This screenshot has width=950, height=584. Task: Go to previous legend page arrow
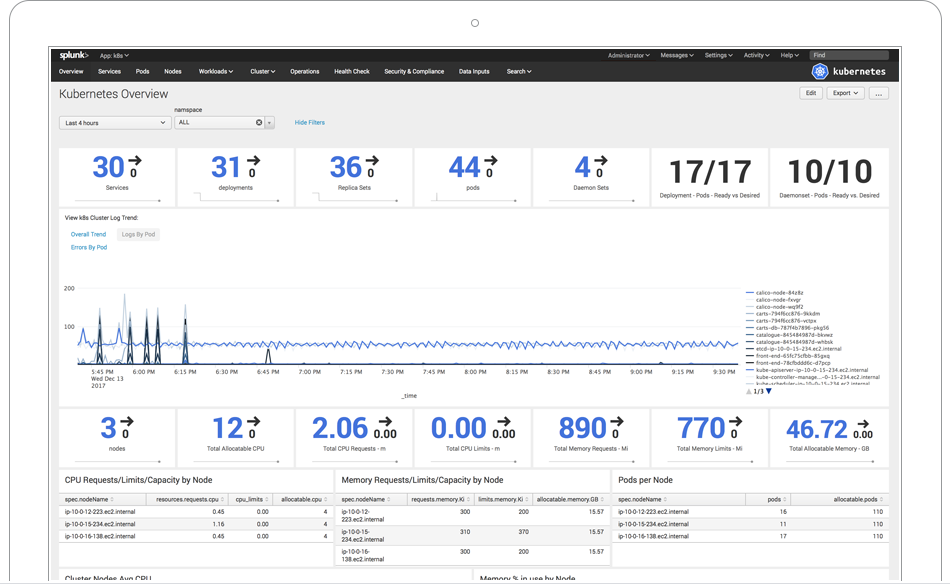point(749,391)
